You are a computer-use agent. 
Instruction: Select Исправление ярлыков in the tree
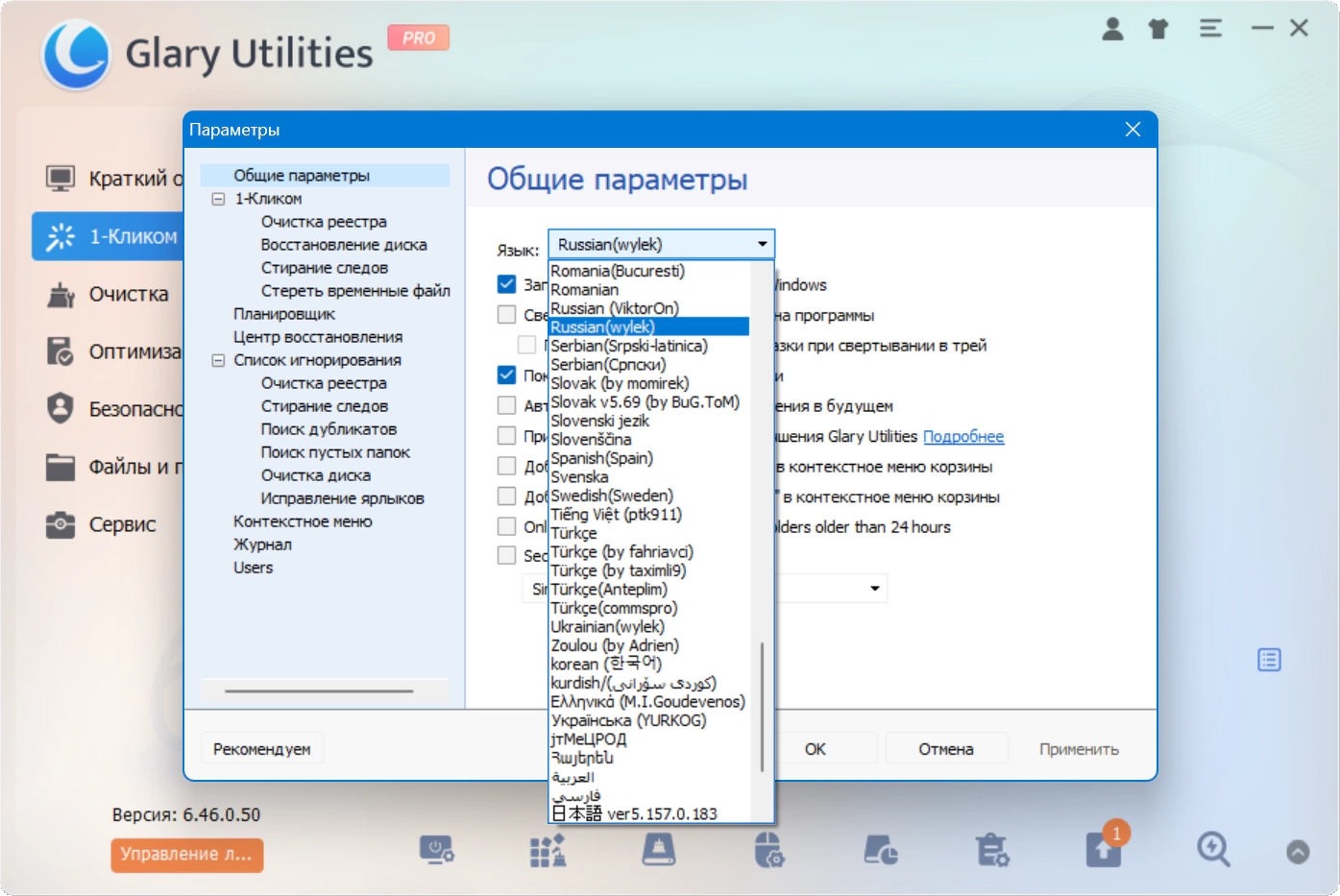[x=342, y=498]
